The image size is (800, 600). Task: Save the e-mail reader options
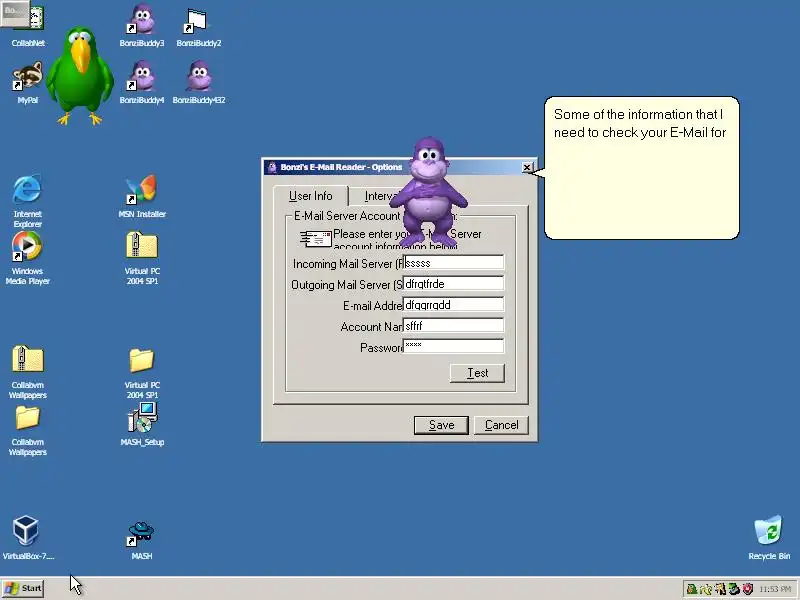(x=441, y=425)
